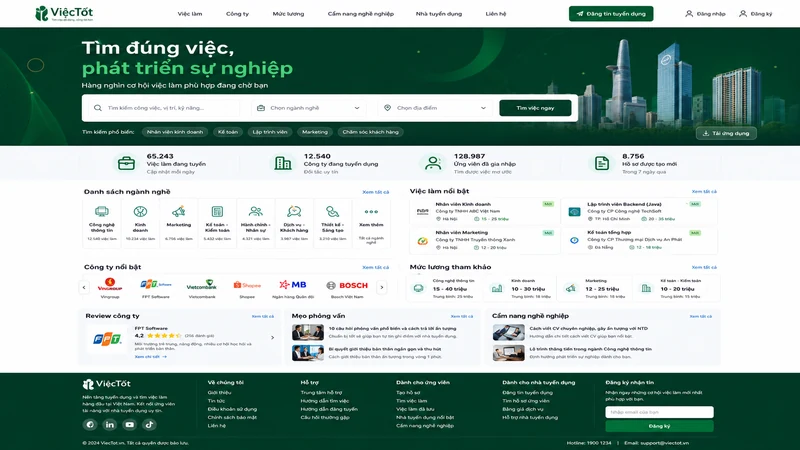Open Kế toán - Kiểm toán category icon
800x450 pixels.
pyautogui.click(x=217, y=211)
